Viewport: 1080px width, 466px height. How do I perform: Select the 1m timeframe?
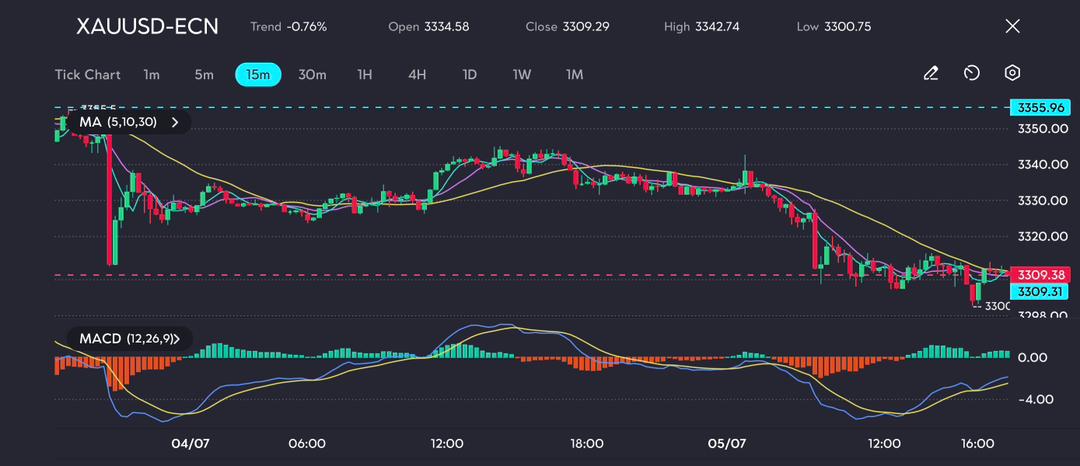(152, 75)
